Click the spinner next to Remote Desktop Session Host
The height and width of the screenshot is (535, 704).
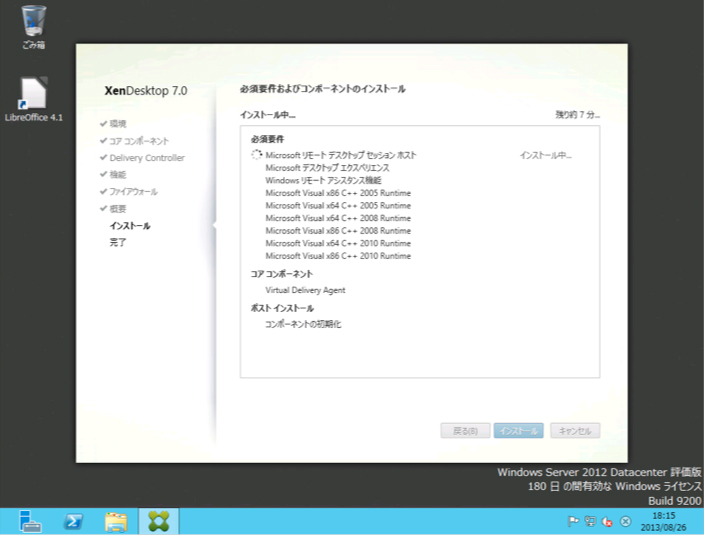point(256,155)
